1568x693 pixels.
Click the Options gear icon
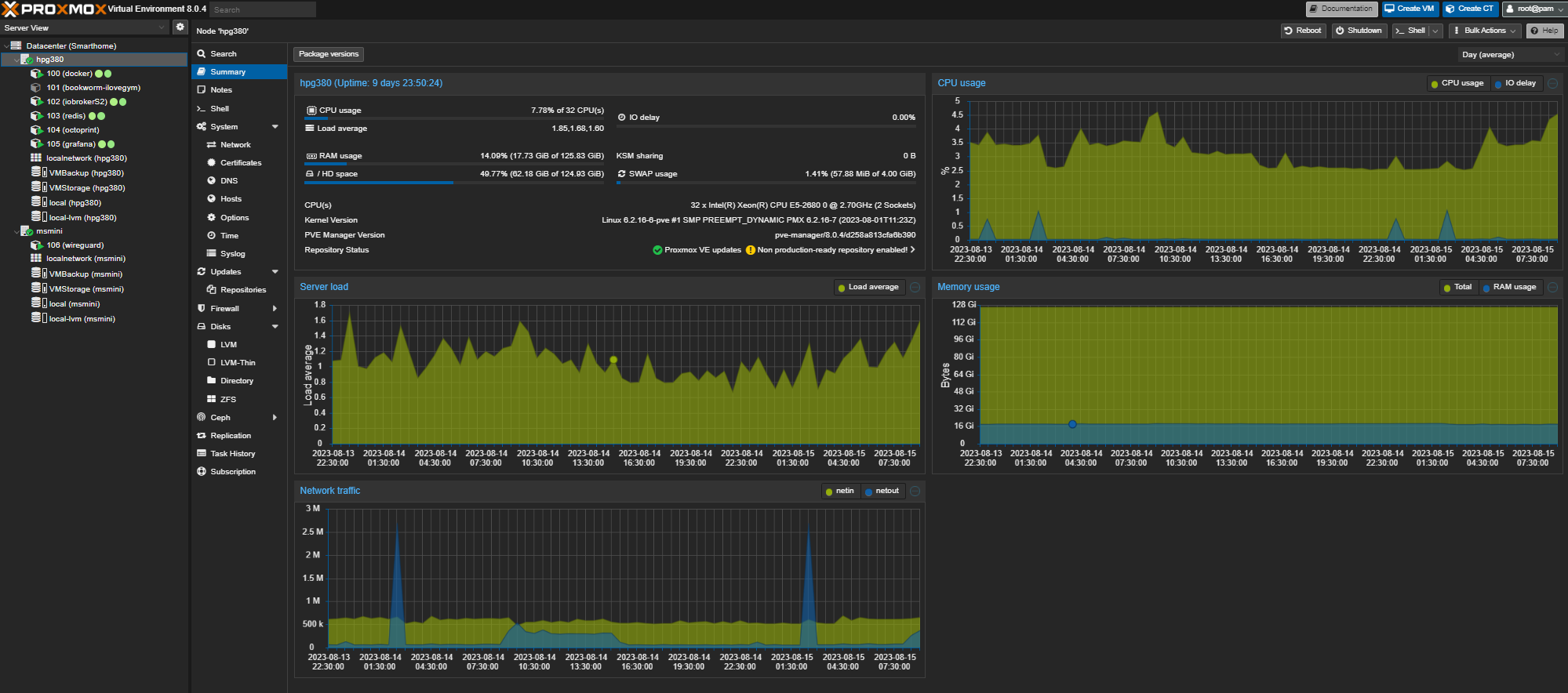click(x=211, y=217)
